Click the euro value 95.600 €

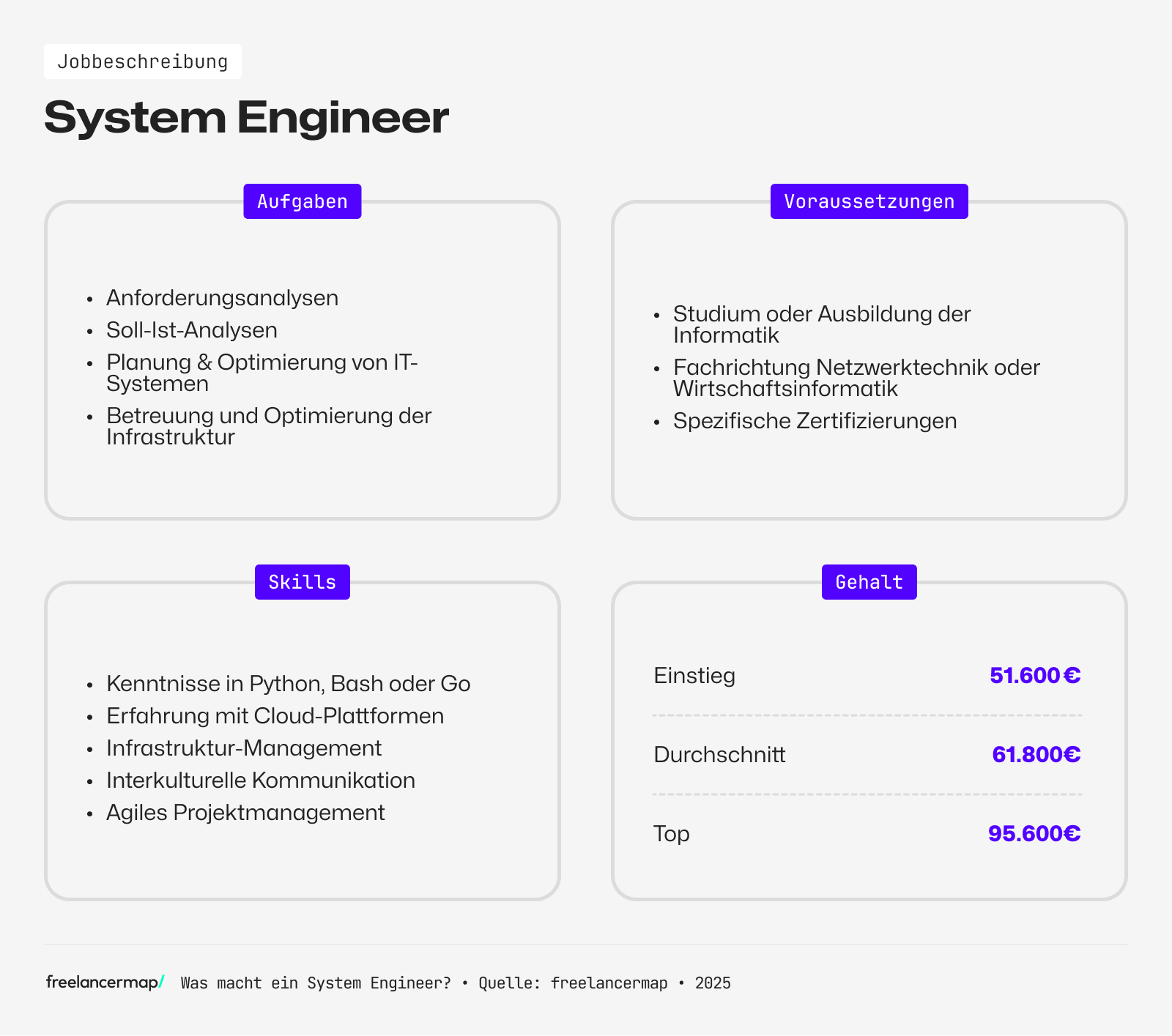pos(1034,833)
